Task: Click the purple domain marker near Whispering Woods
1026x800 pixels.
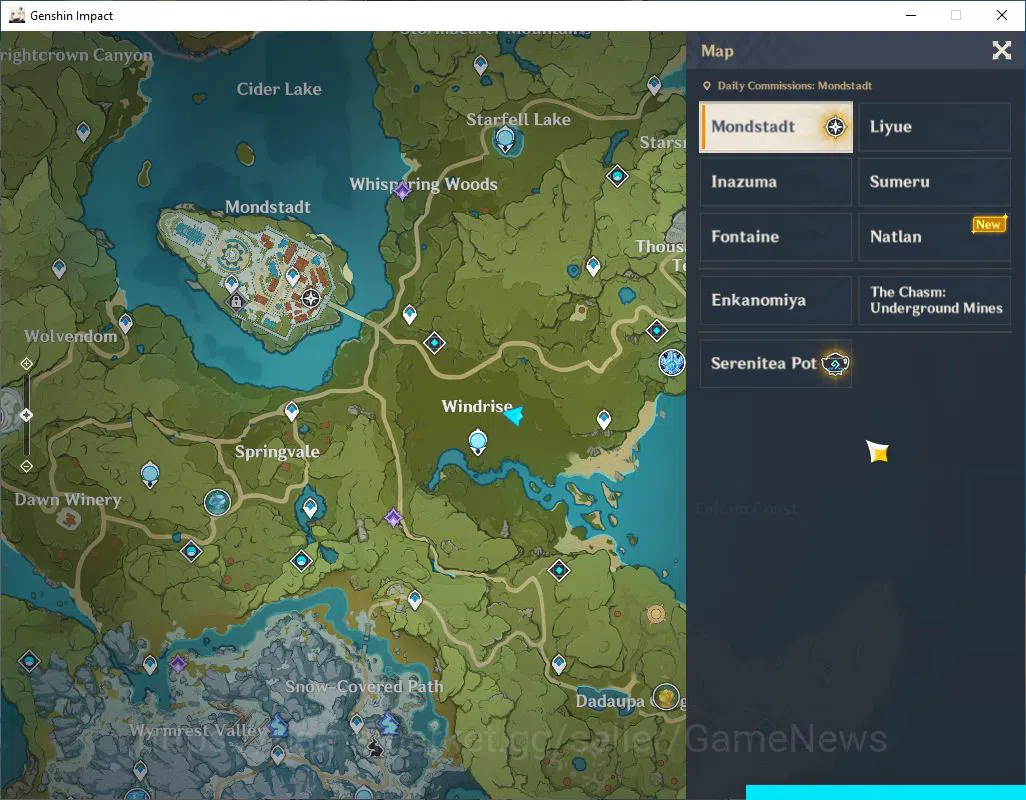Action: 402,190
